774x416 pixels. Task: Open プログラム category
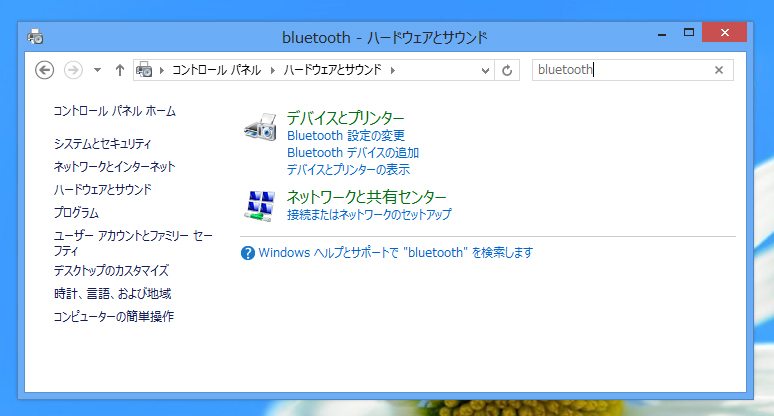click(76, 213)
